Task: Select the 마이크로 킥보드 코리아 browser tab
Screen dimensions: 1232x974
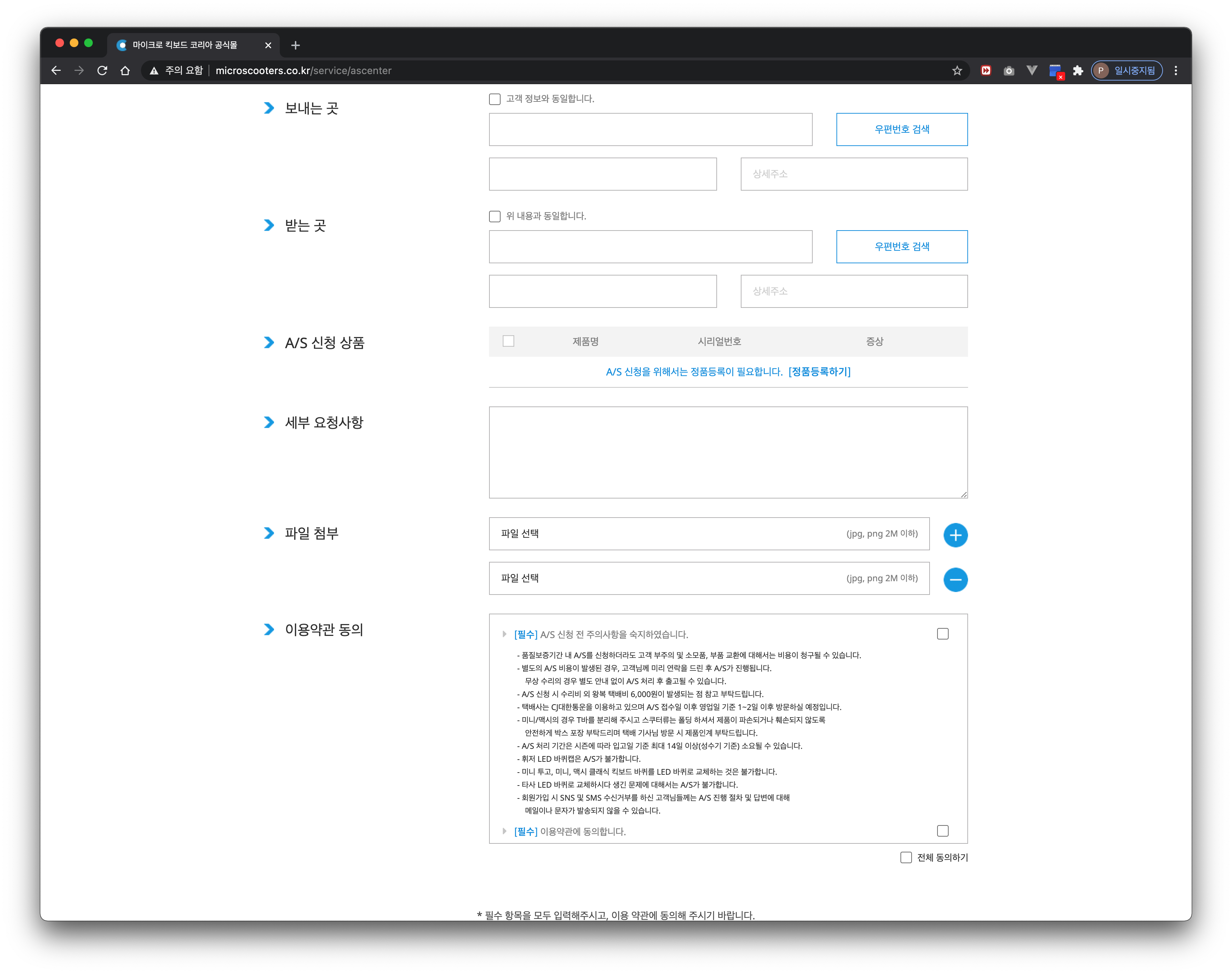Action: [185, 45]
